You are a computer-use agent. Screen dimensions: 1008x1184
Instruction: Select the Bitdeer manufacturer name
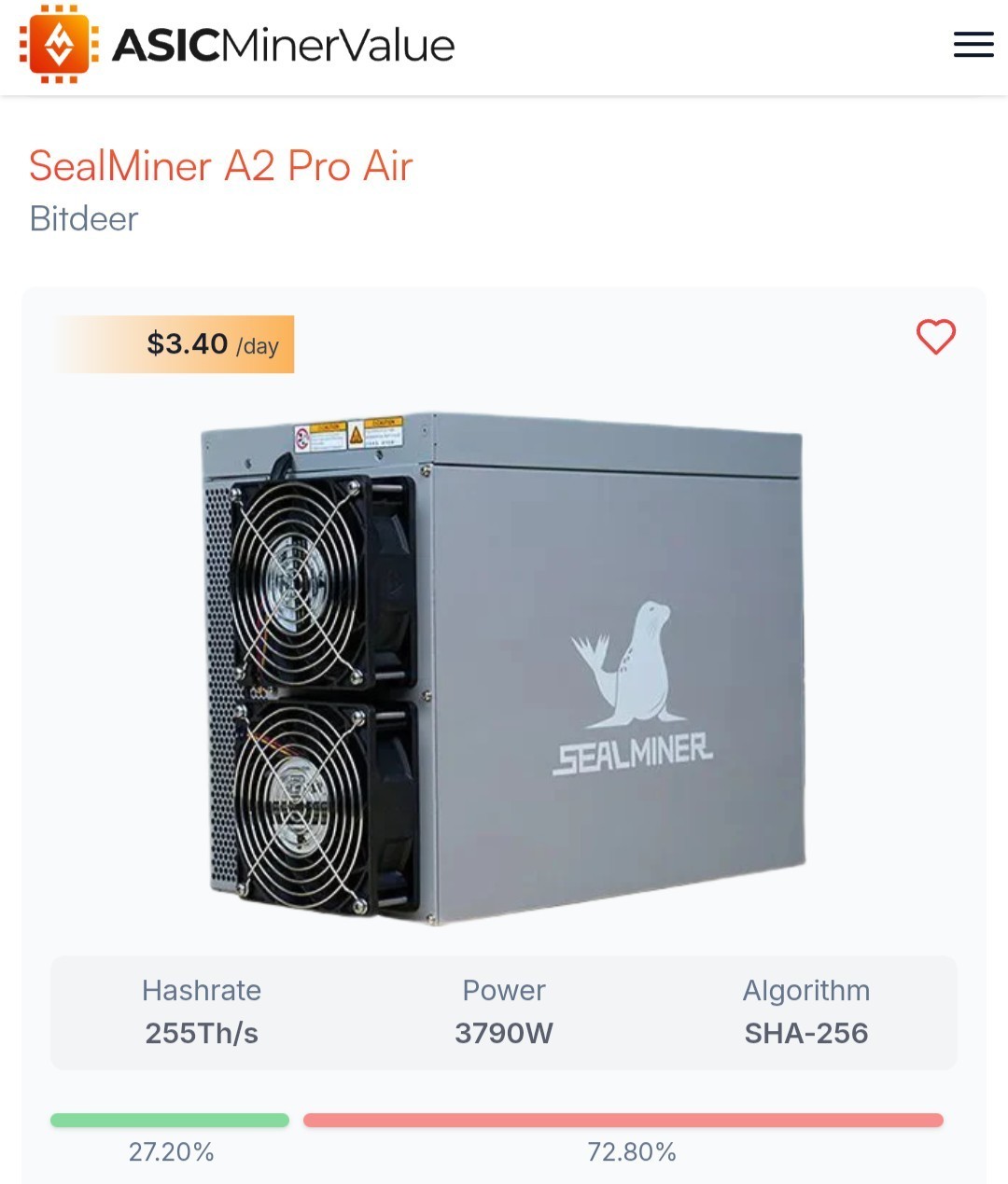[x=84, y=218]
